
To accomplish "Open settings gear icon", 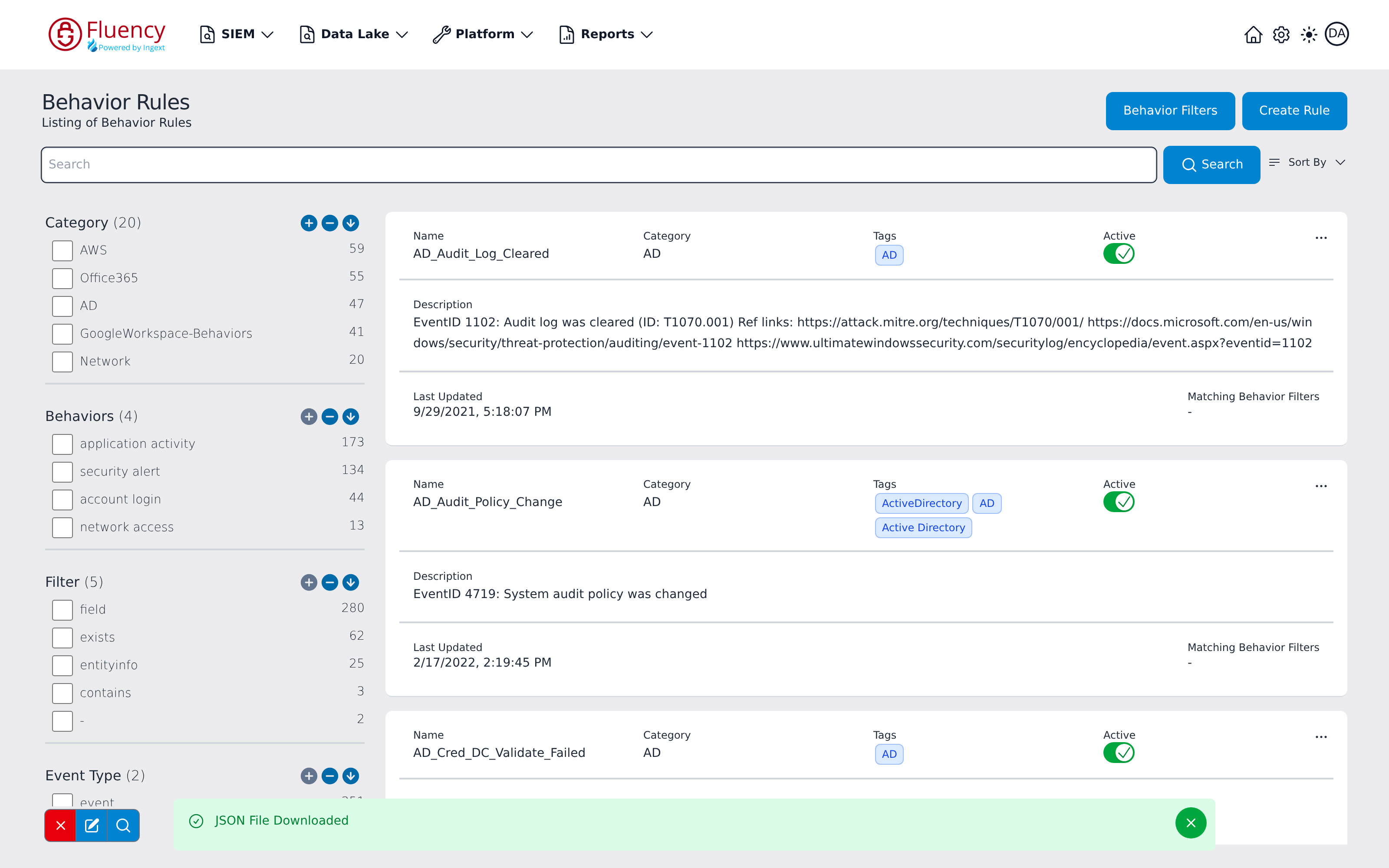I will tap(1281, 34).
